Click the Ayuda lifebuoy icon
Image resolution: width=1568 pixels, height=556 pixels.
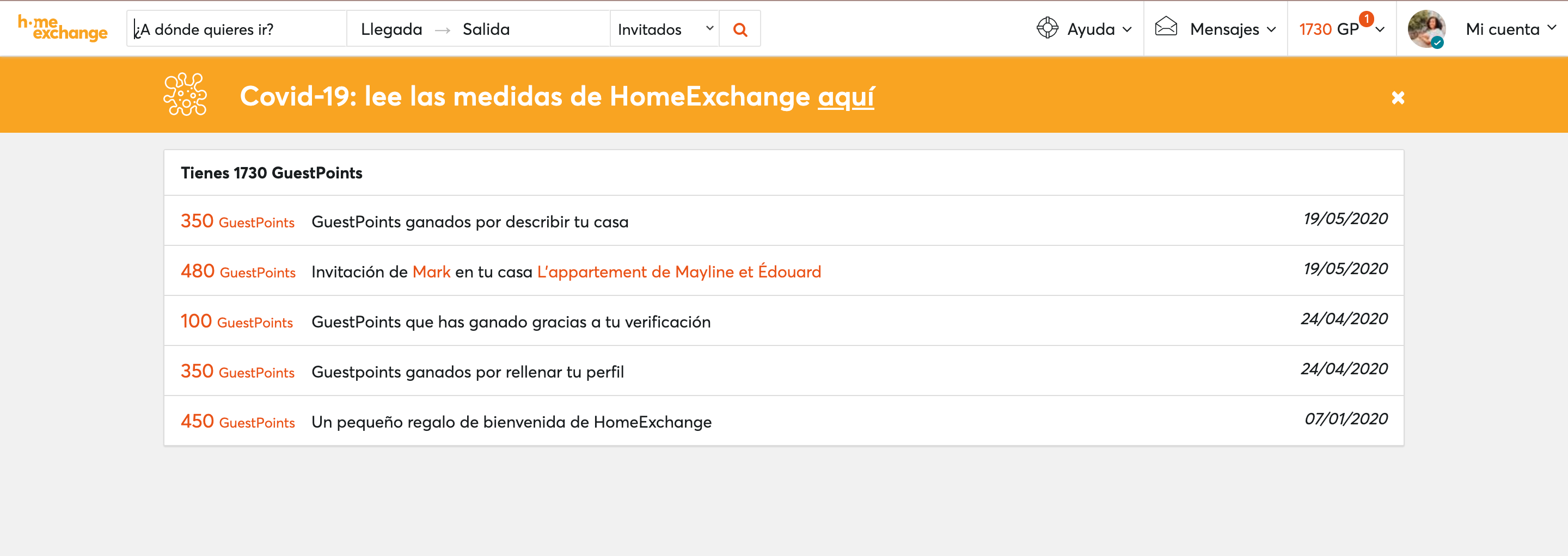pos(1047,28)
